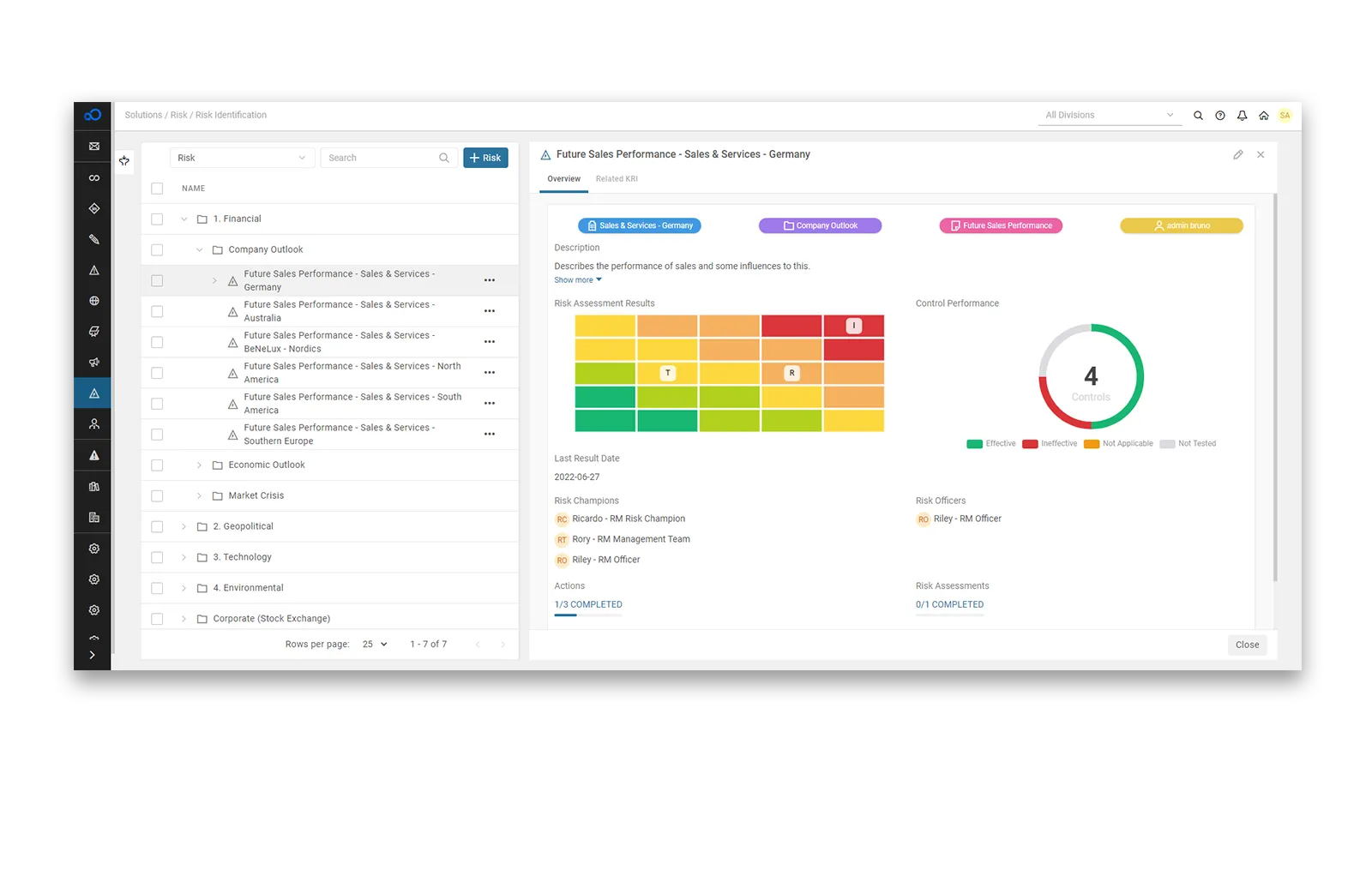Open the megaphone icon in sidebar
Viewport: 1372px width, 876px height.
tap(94, 363)
